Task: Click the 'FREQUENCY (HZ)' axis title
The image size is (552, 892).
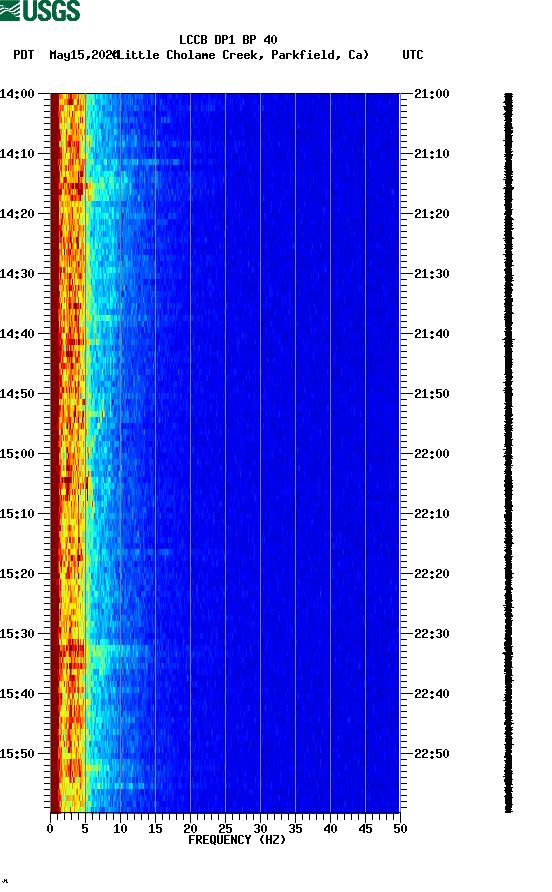Action: point(237,840)
